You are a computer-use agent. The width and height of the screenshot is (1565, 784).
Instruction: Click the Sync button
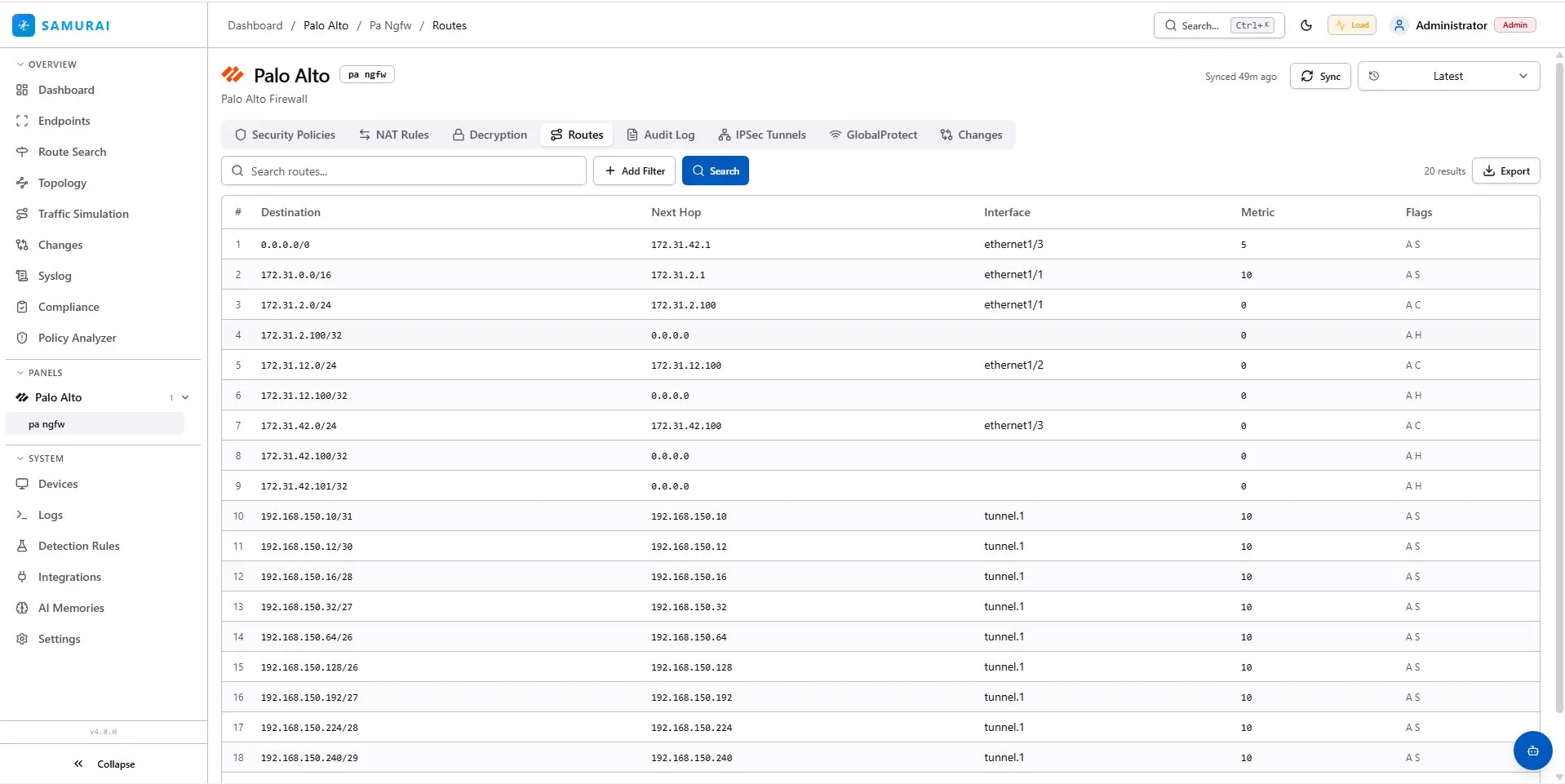click(1320, 76)
